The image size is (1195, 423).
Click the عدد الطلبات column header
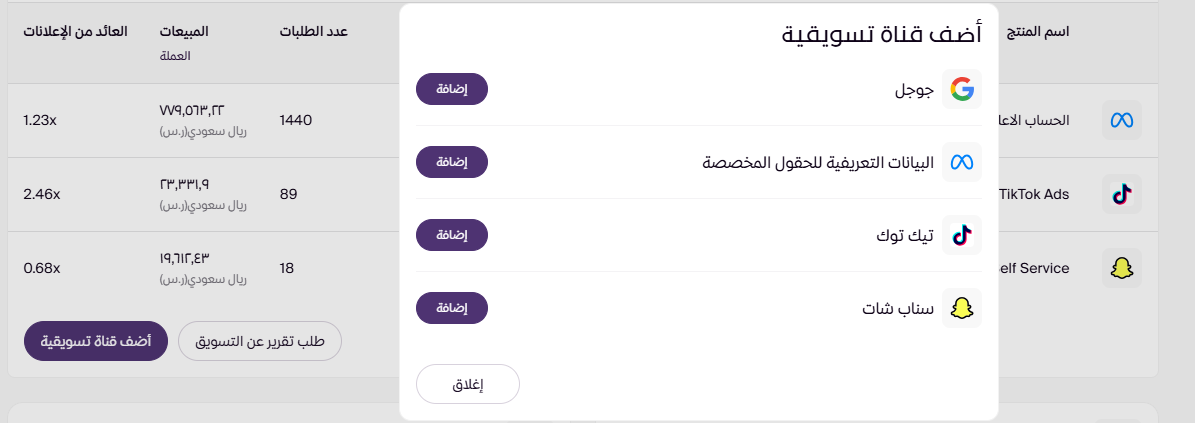(x=313, y=31)
